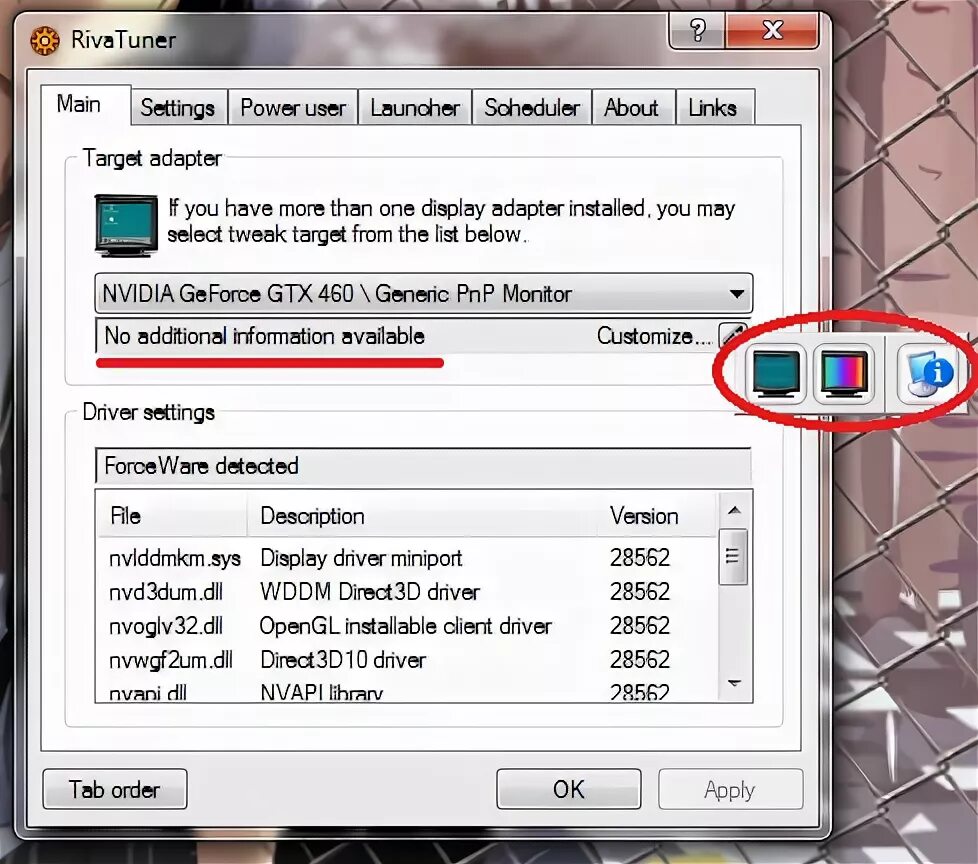Click 'No additional information available' text
The height and width of the screenshot is (864, 978).
coord(264,336)
